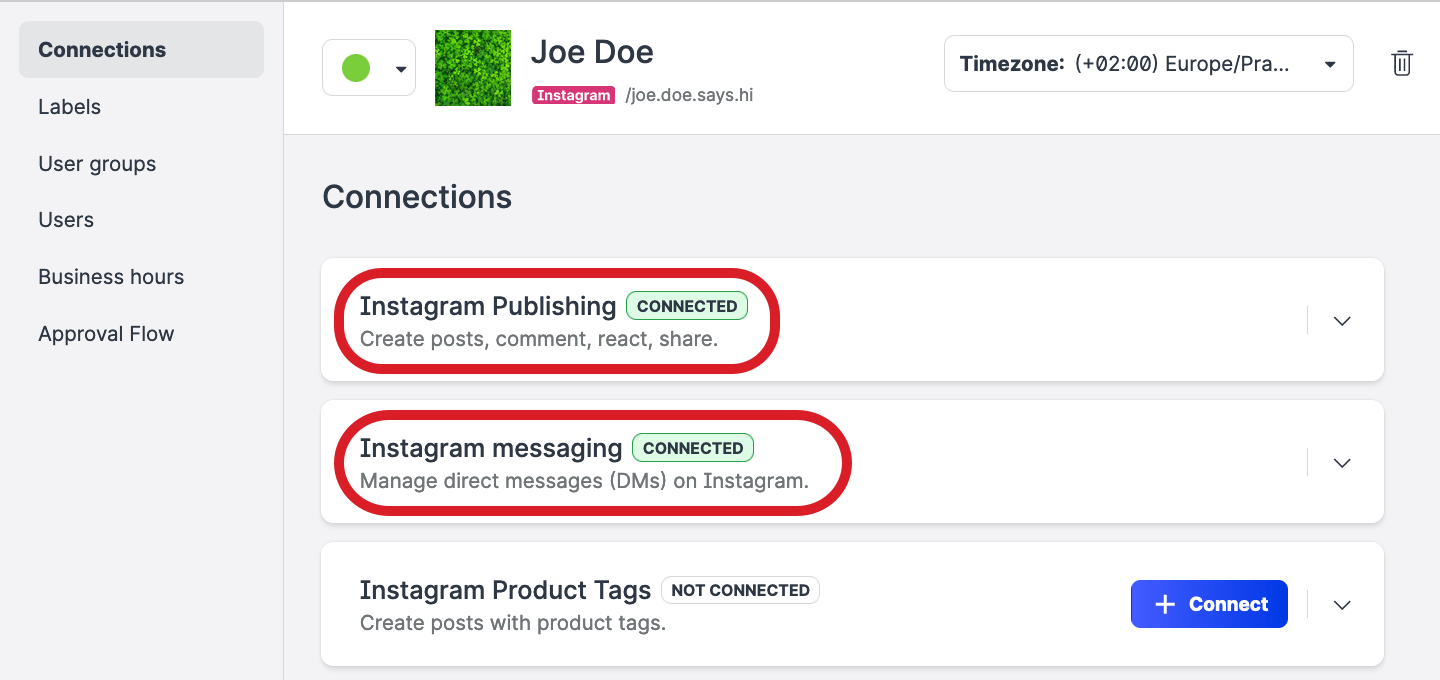Click the Connect button for Product Tags
Screen dimensions: 1440x680
click(1209, 604)
